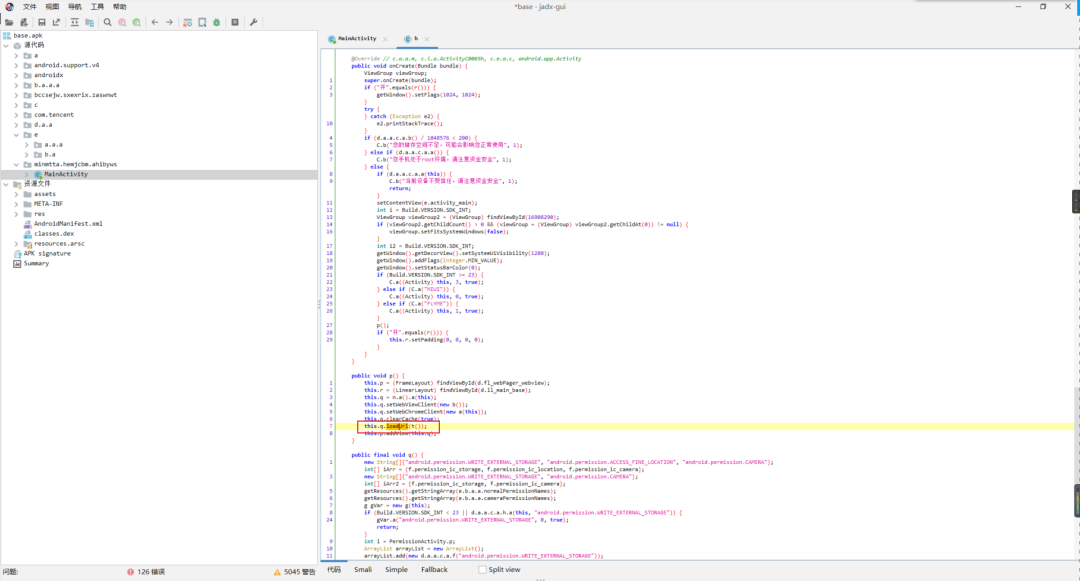Click the MainActivity class icon in tree
This screenshot has height=581, width=1080.
coord(38,174)
